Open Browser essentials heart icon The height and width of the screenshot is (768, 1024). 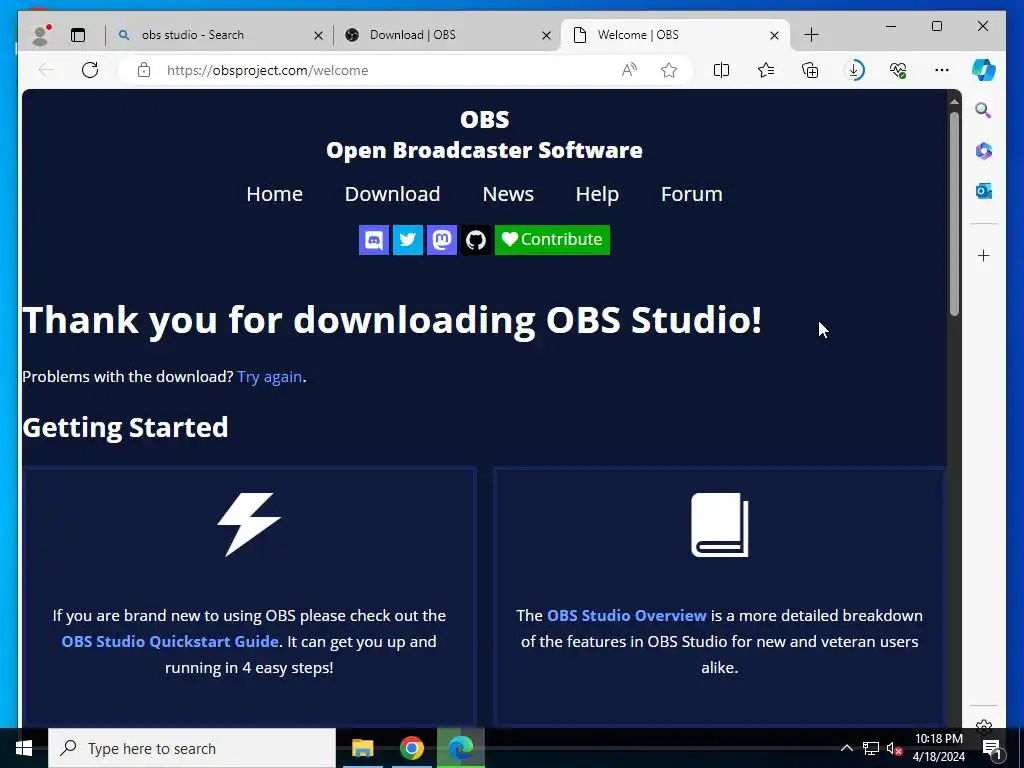click(x=898, y=70)
